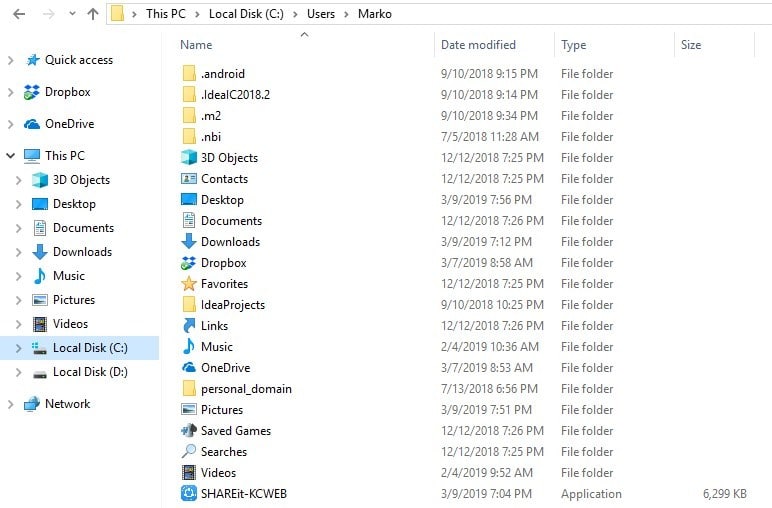Select the .IdeaIC2018.2 folder
The image size is (772, 508).
(x=235, y=95)
